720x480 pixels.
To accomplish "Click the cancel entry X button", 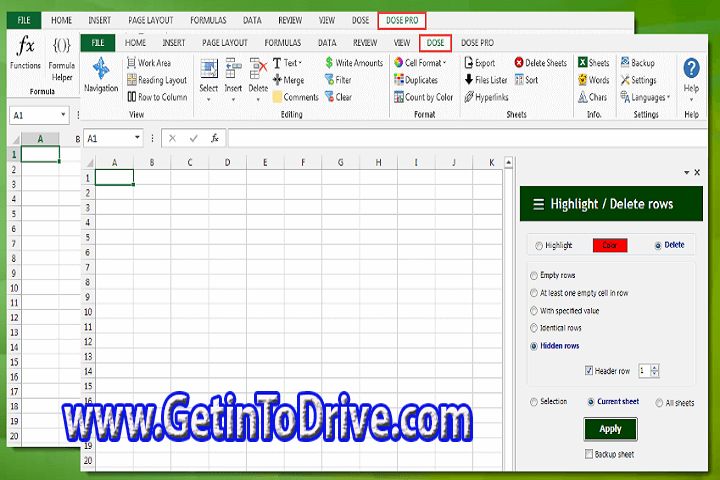I will click(x=172, y=138).
